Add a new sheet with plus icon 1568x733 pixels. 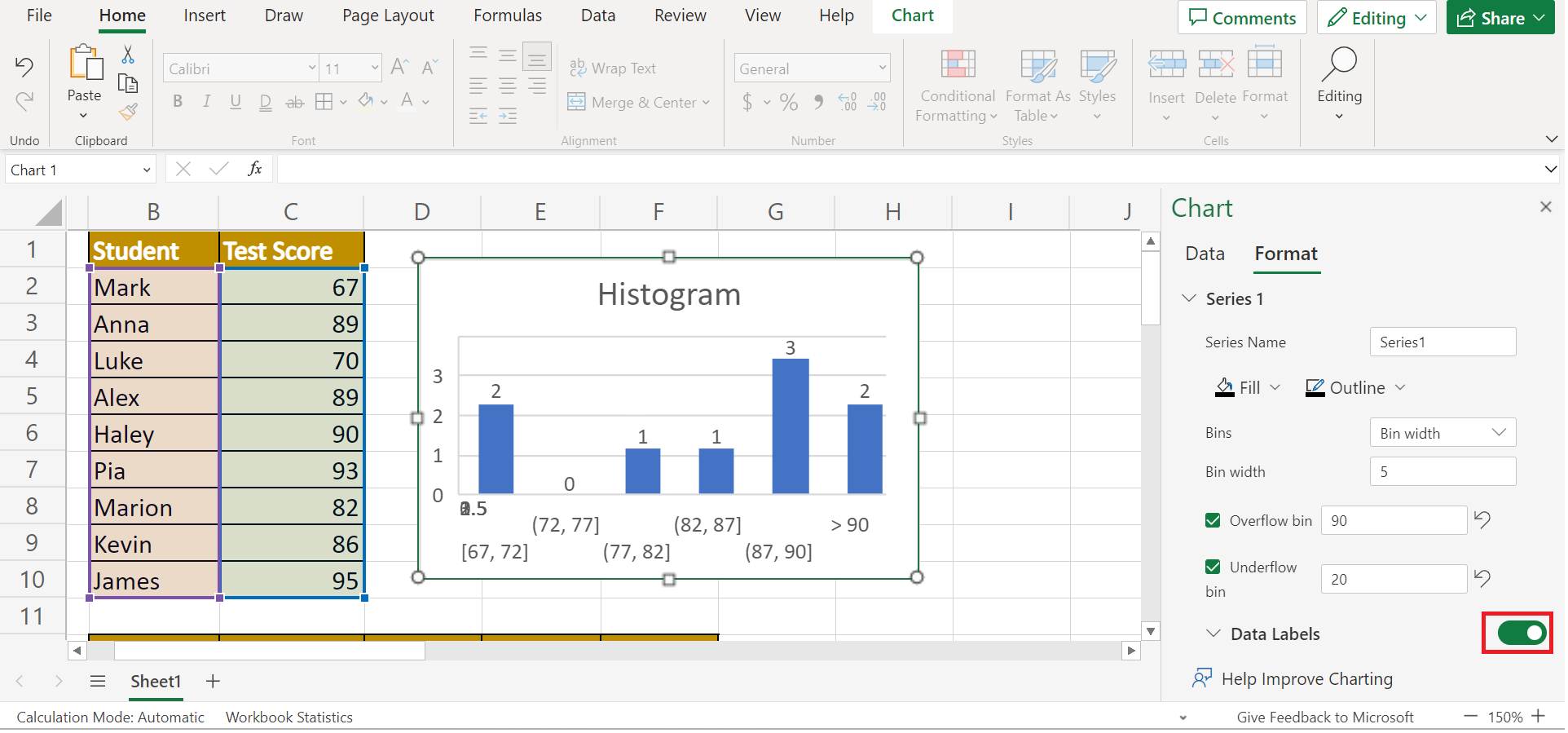click(213, 681)
